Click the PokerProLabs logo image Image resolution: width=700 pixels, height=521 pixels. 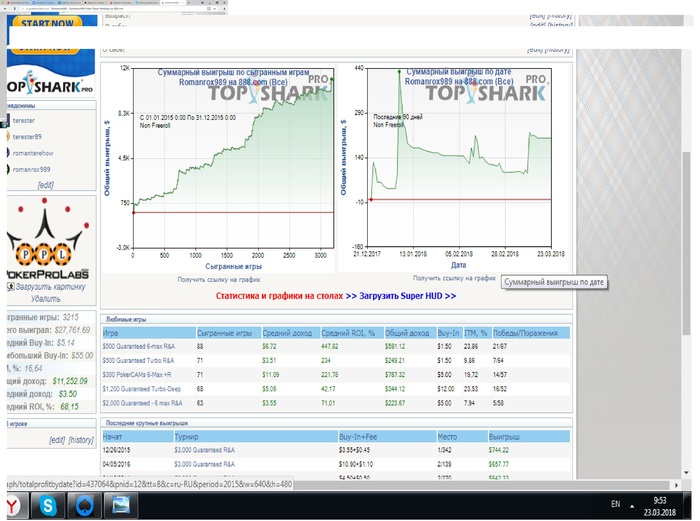48,239
